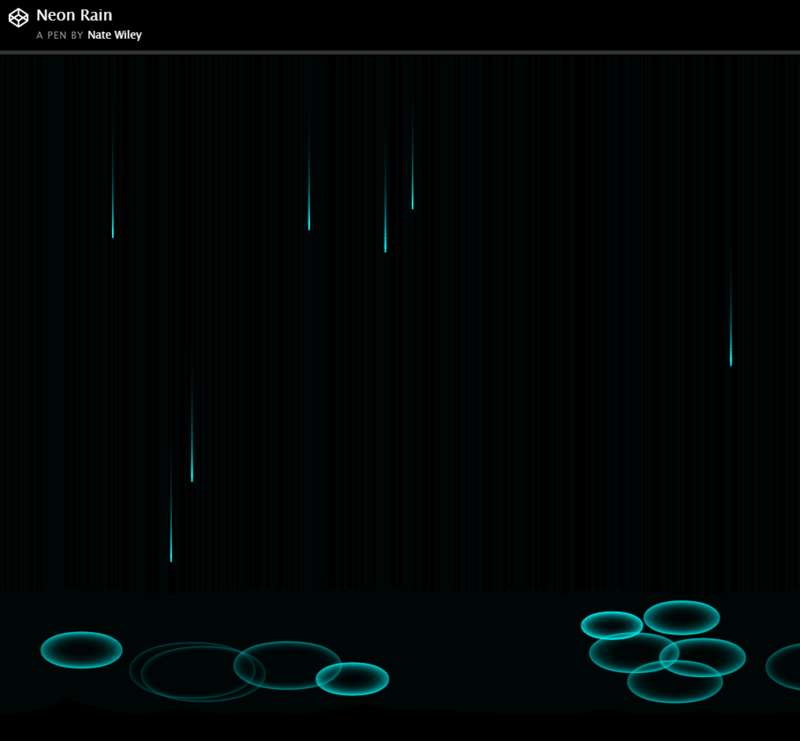
Task: Click the CodePen logo icon
Action: pyautogui.click(x=18, y=18)
